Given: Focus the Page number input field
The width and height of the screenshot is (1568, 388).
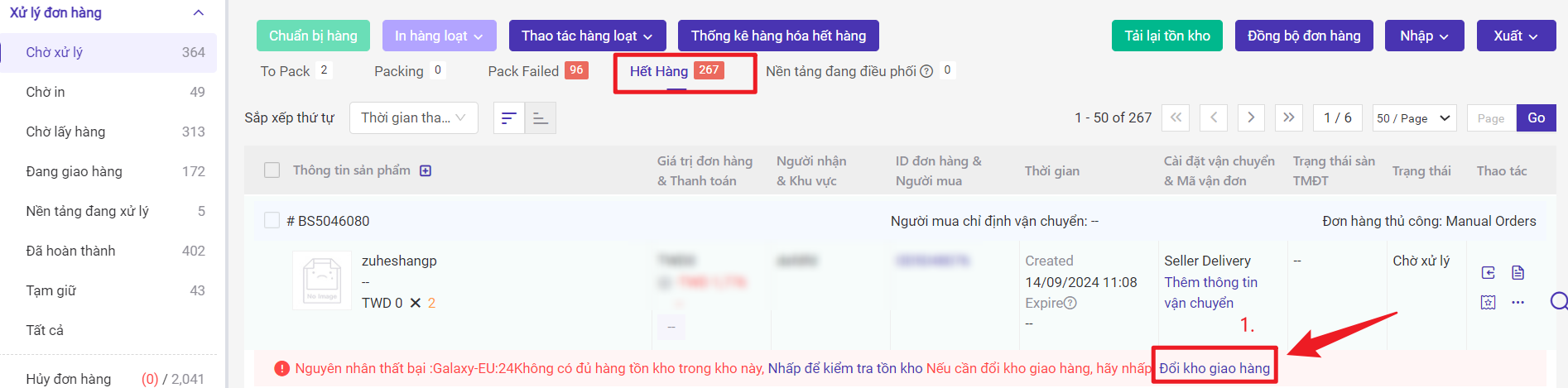Looking at the screenshot, I should tap(1492, 117).
